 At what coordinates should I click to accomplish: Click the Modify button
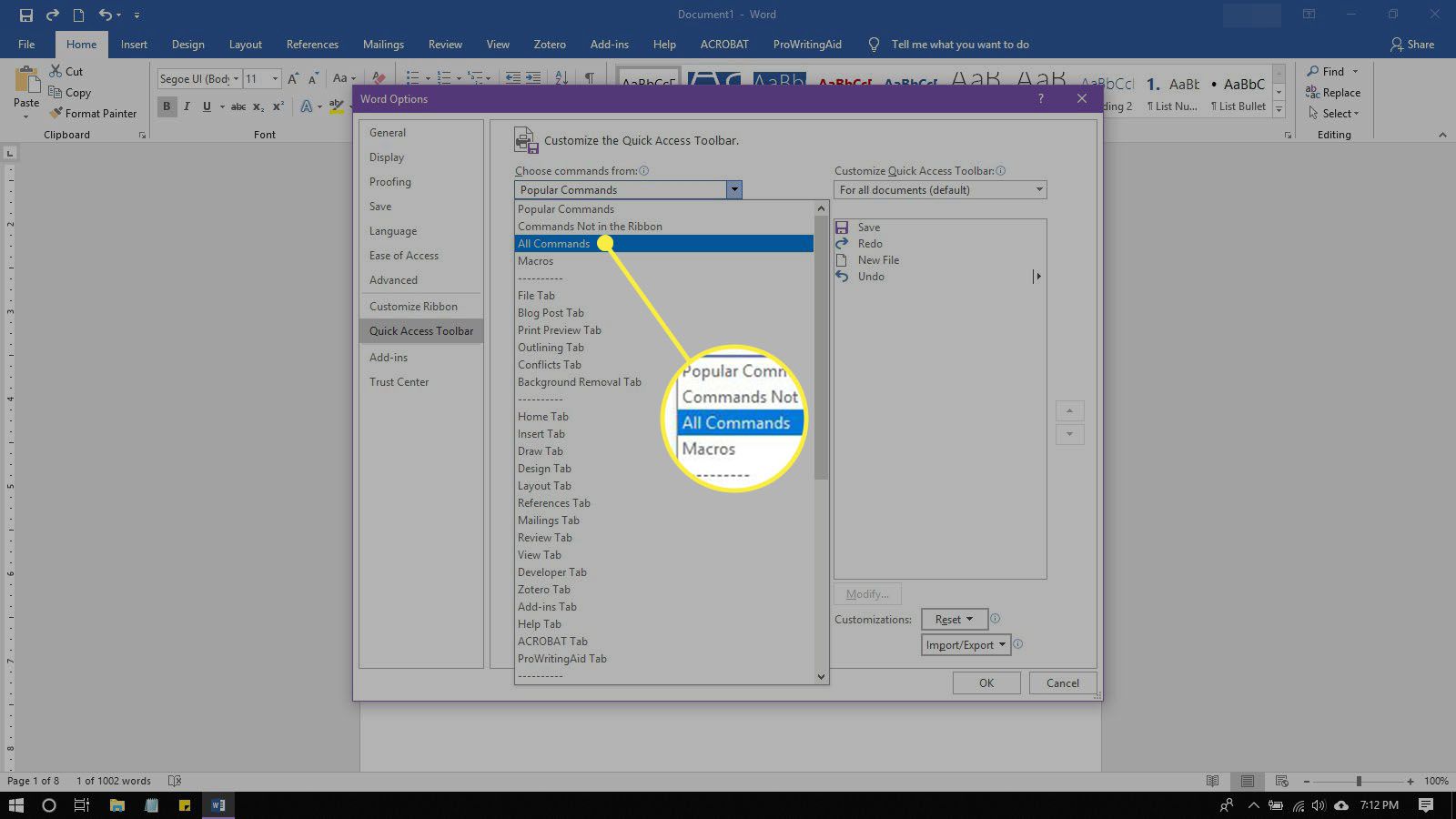[x=867, y=593]
